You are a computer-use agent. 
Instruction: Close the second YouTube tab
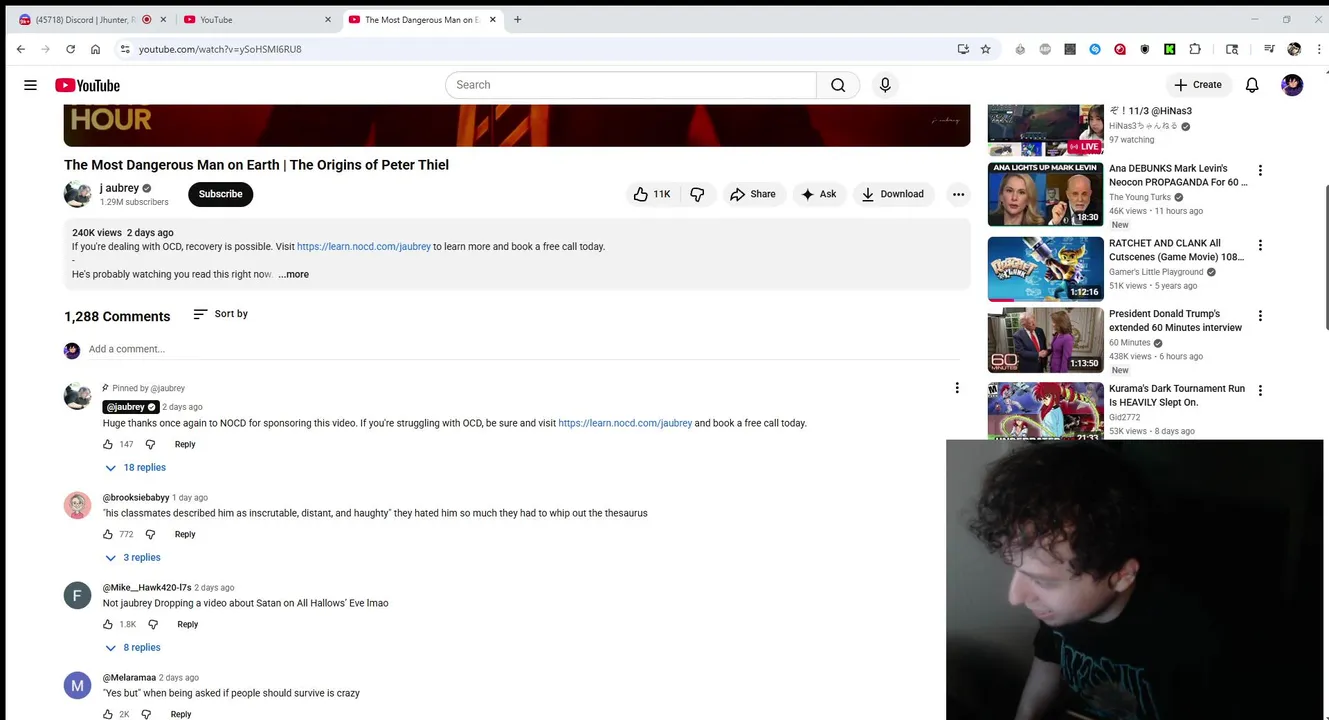click(x=327, y=19)
